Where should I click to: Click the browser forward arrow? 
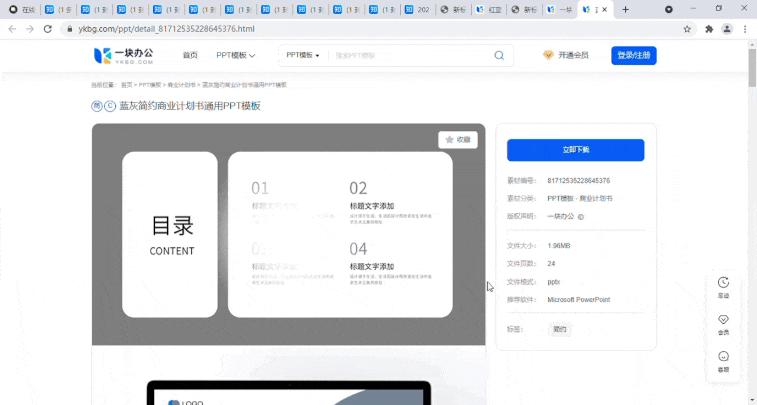(30, 29)
